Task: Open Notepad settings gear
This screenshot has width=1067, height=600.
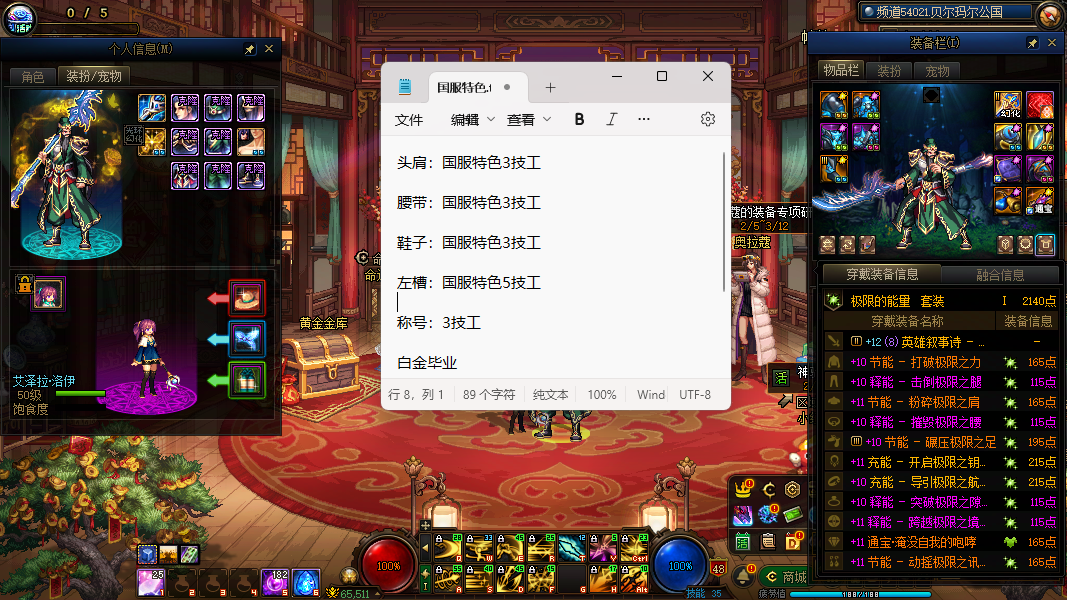Action: [x=708, y=119]
